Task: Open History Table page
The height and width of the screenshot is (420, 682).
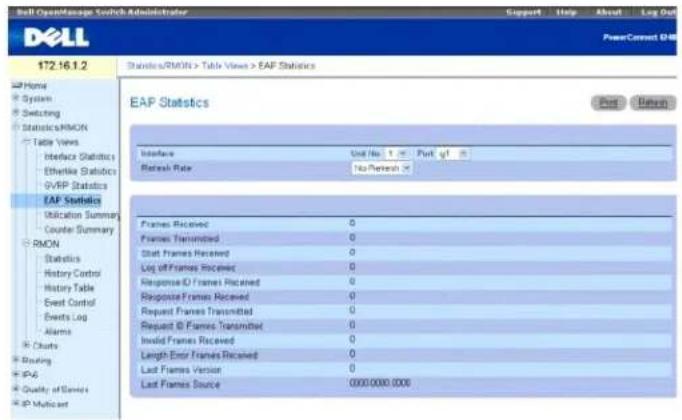Action: [69, 288]
